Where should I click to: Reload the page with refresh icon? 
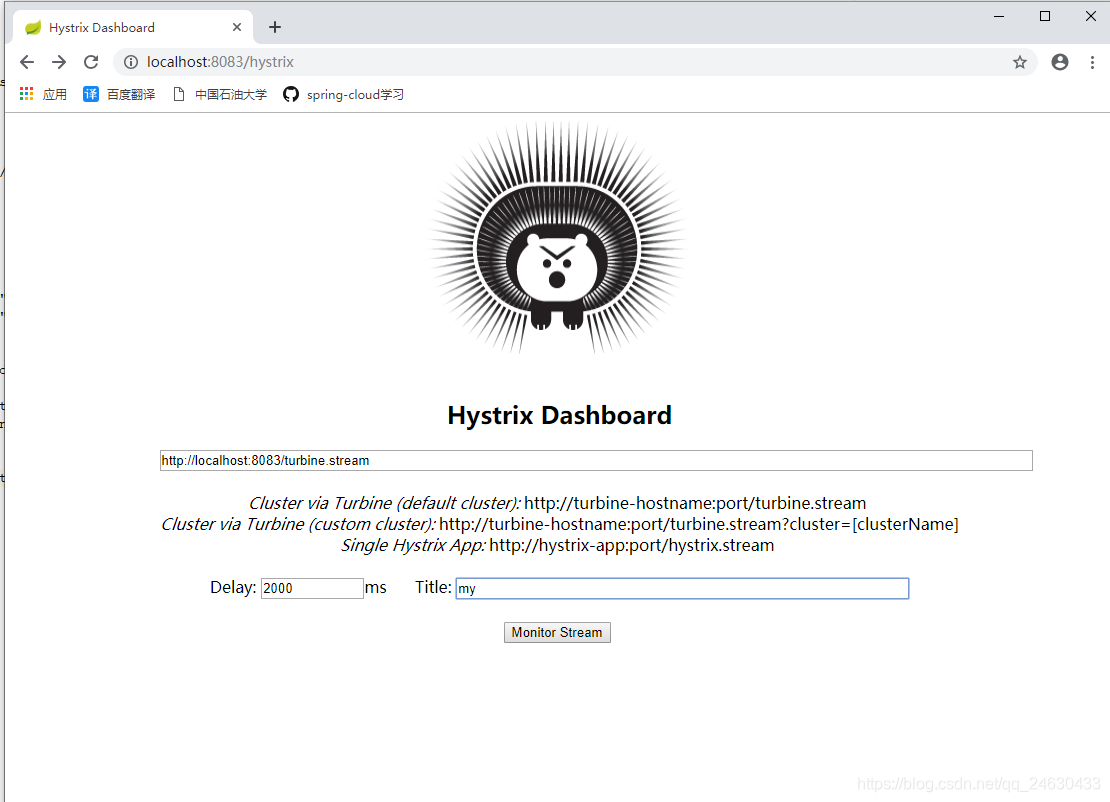91,62
